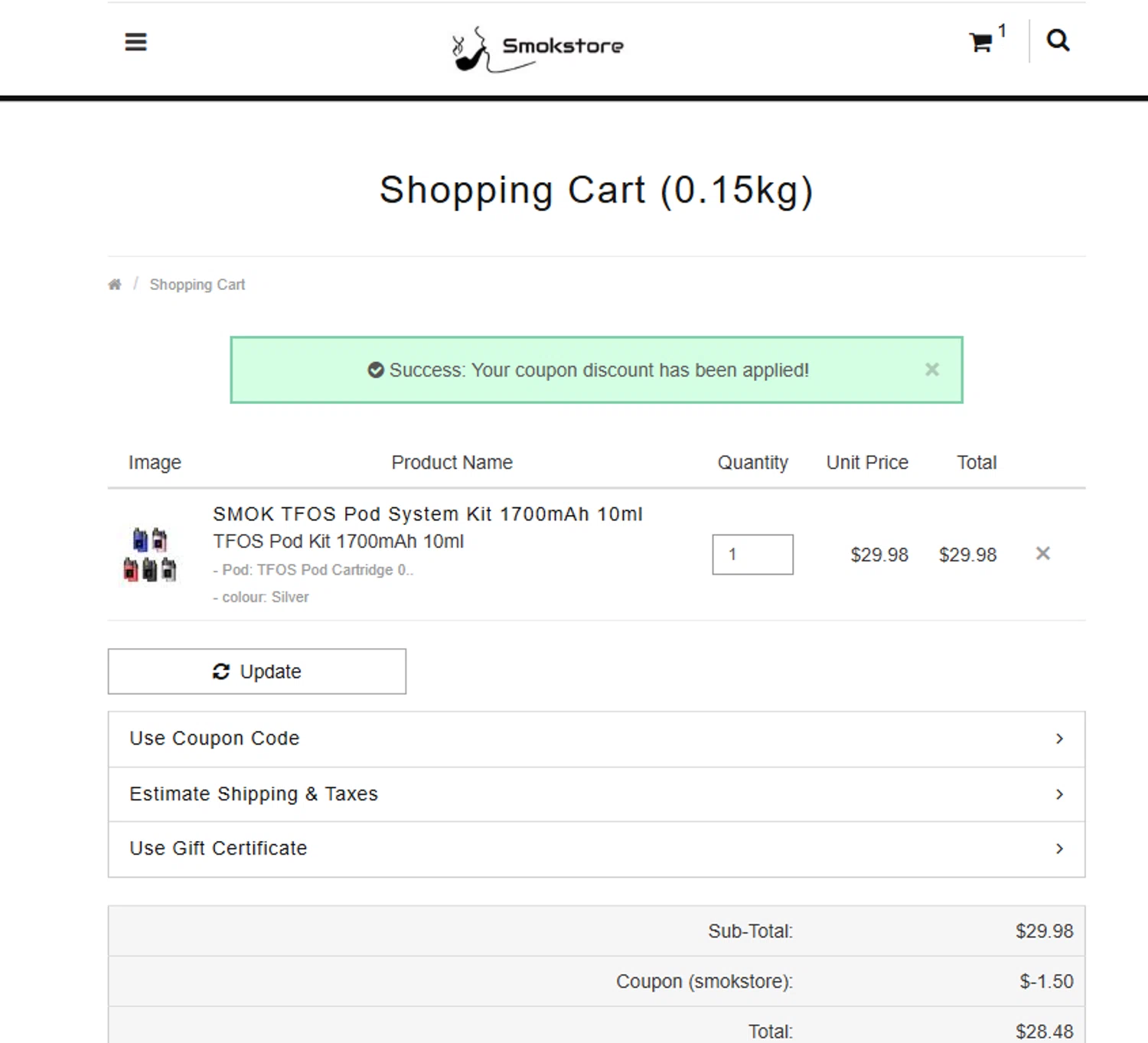The height and width of the screenshot is (1043, 1148).
Task: Click the chevron on Estimate Shipping & Taxes
Action: pyautogui.click(x=1059, y=794)
